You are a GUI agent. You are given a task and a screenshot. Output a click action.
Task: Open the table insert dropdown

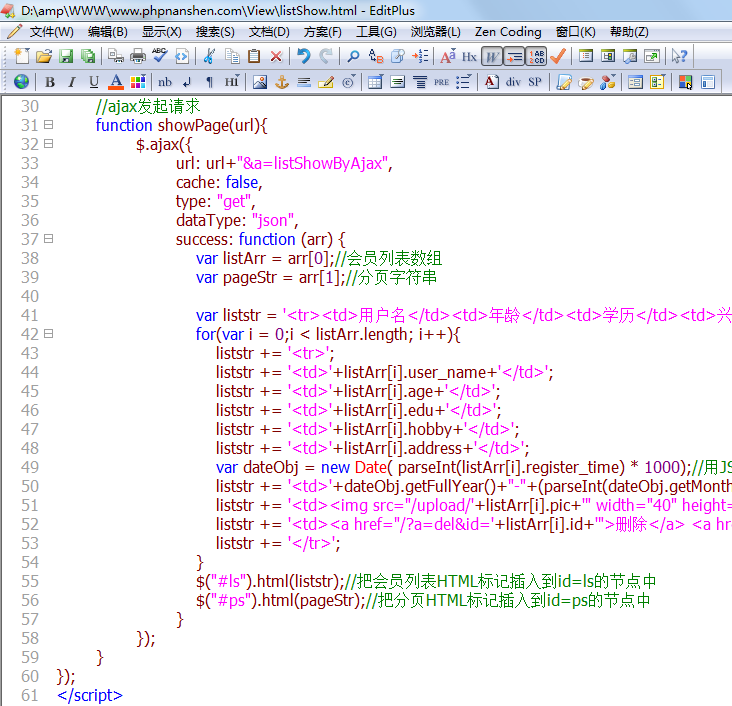[375, 82]
